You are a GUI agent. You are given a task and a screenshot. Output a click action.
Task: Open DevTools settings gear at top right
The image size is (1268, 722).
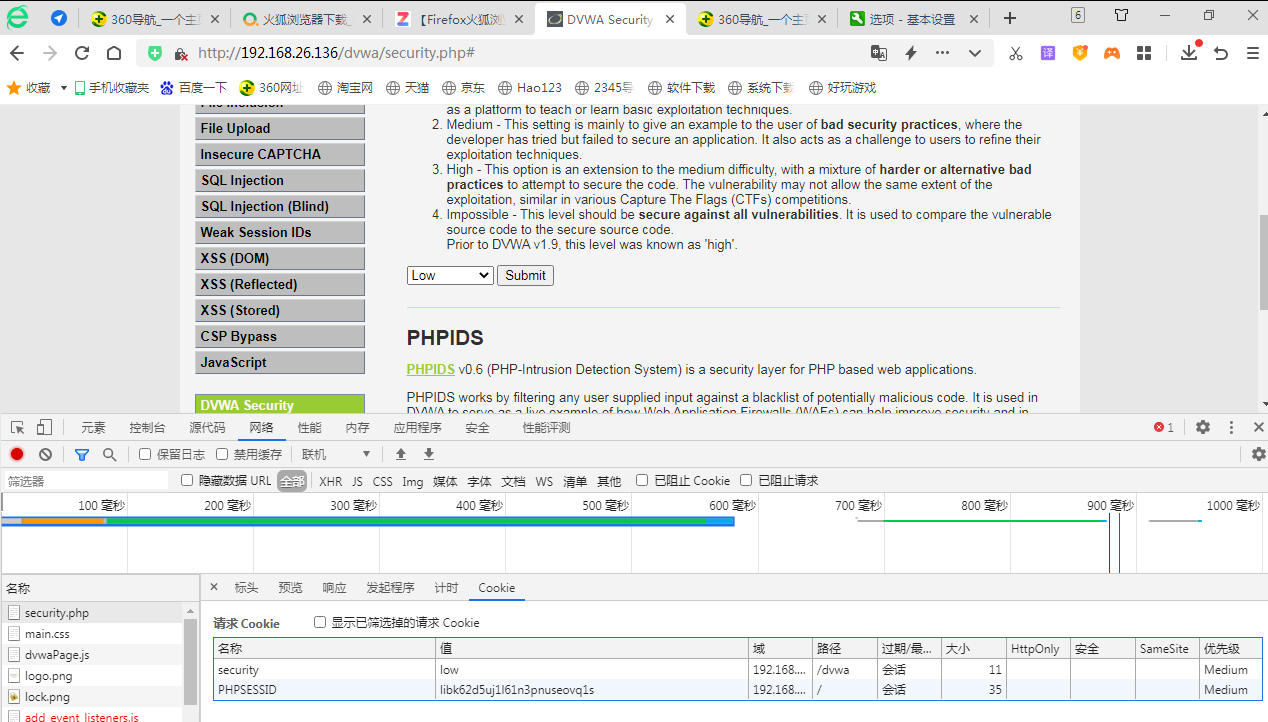(1203, 427)
